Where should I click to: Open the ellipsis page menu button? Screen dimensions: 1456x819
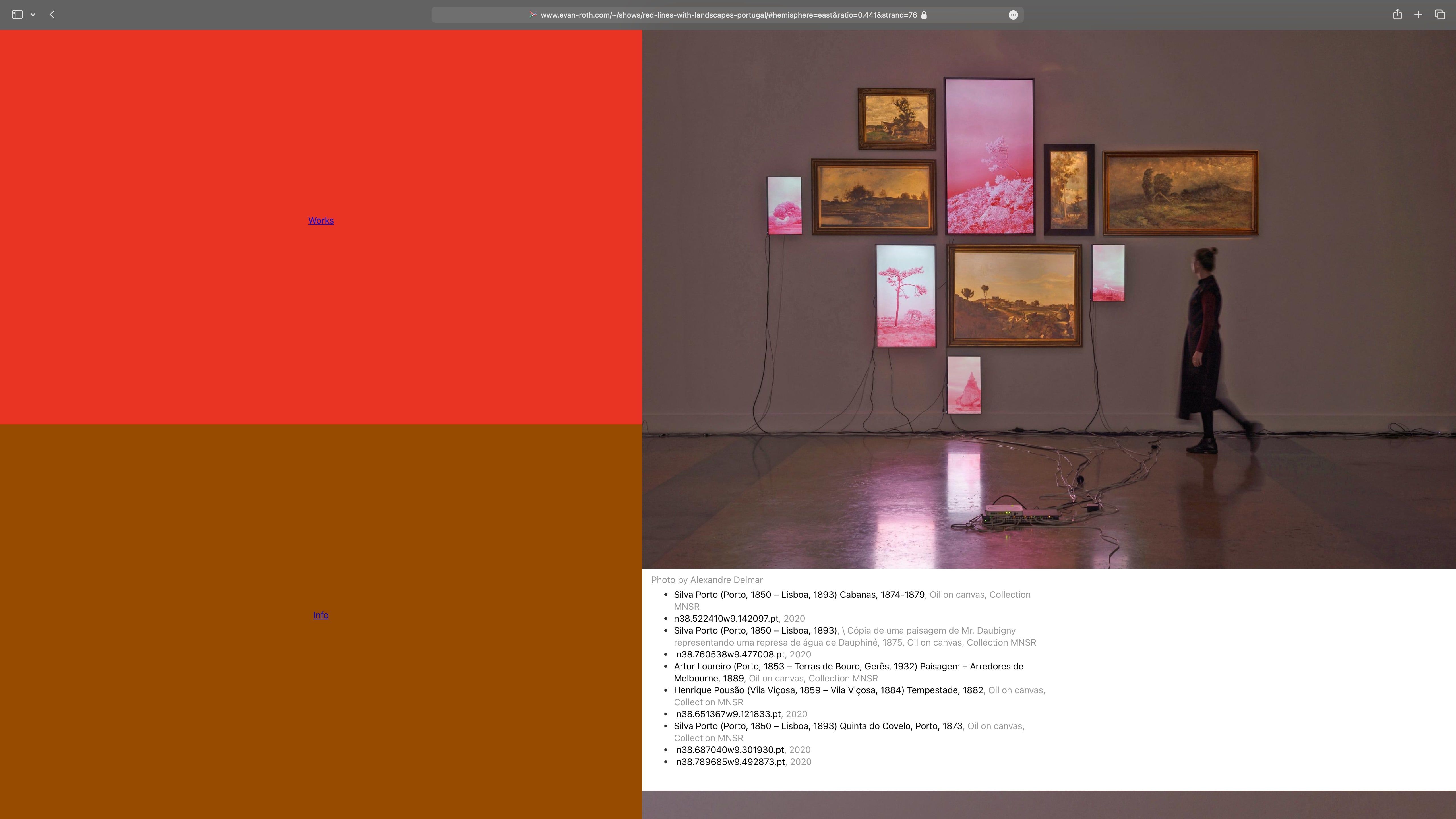(x=1013, y=15)
